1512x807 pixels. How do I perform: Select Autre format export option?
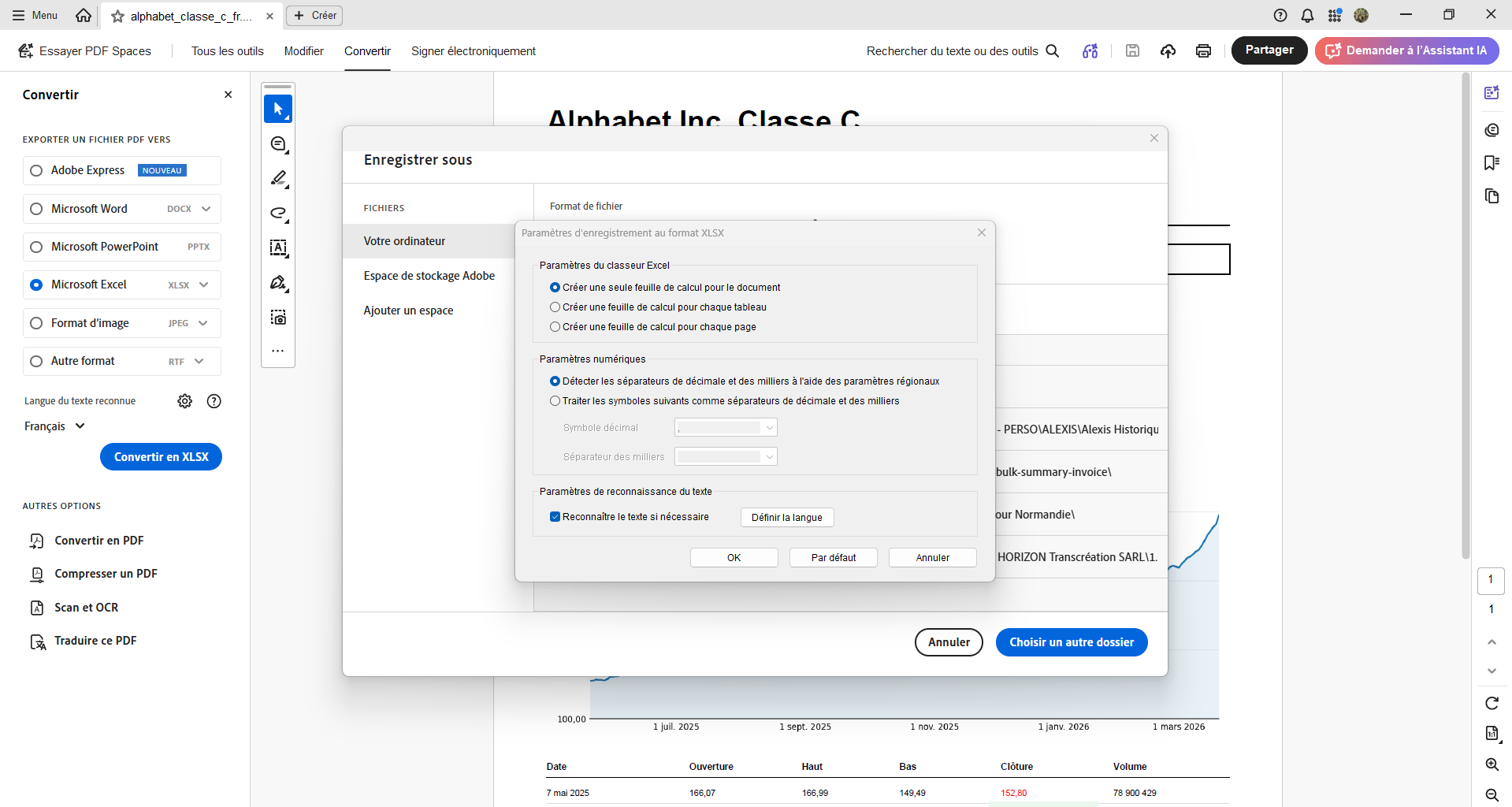[x=122, y=361]
